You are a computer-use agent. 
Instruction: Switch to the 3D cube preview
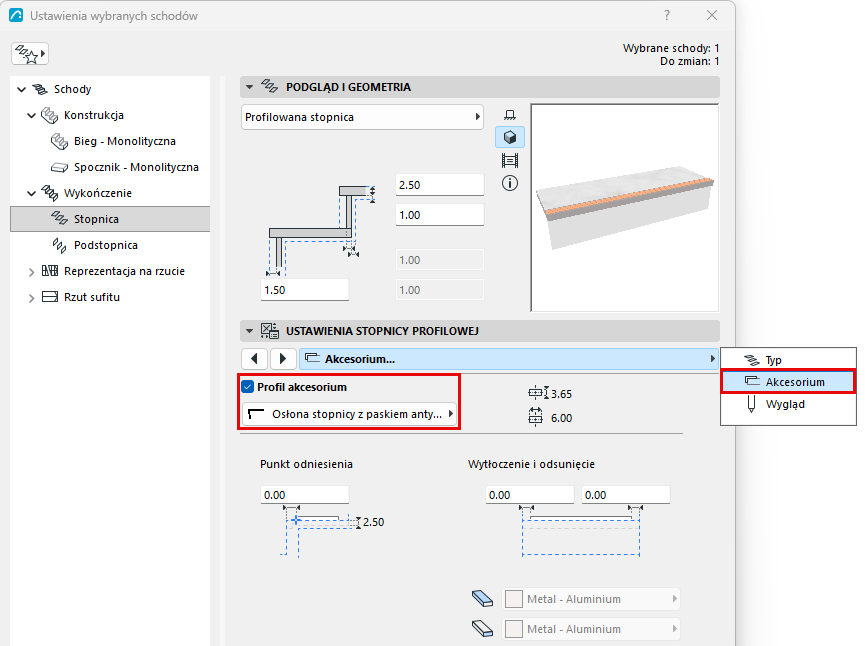510,137
